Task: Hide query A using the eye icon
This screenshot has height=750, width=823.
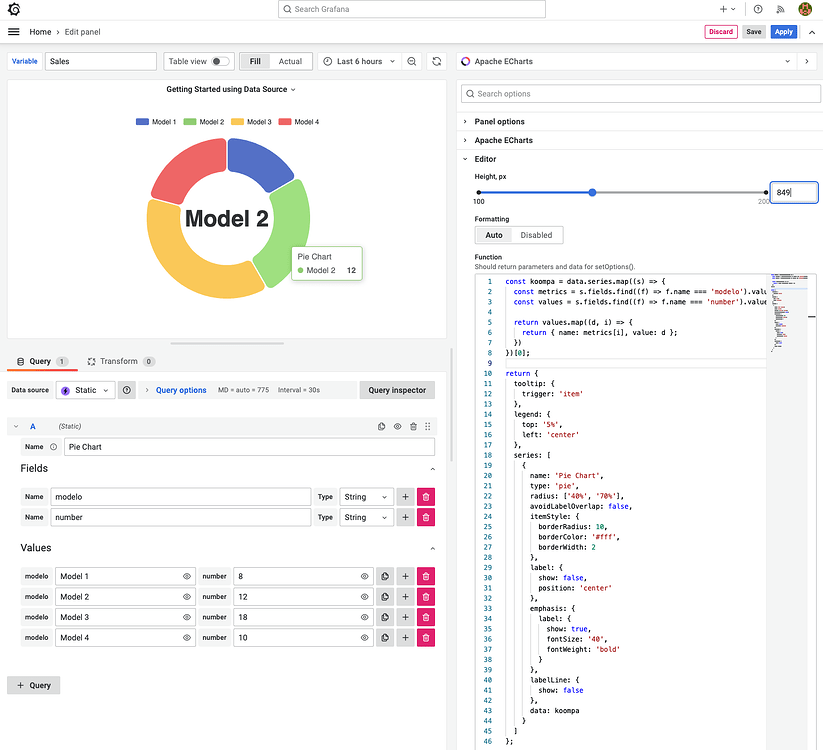Action: [x=398, y=426]
